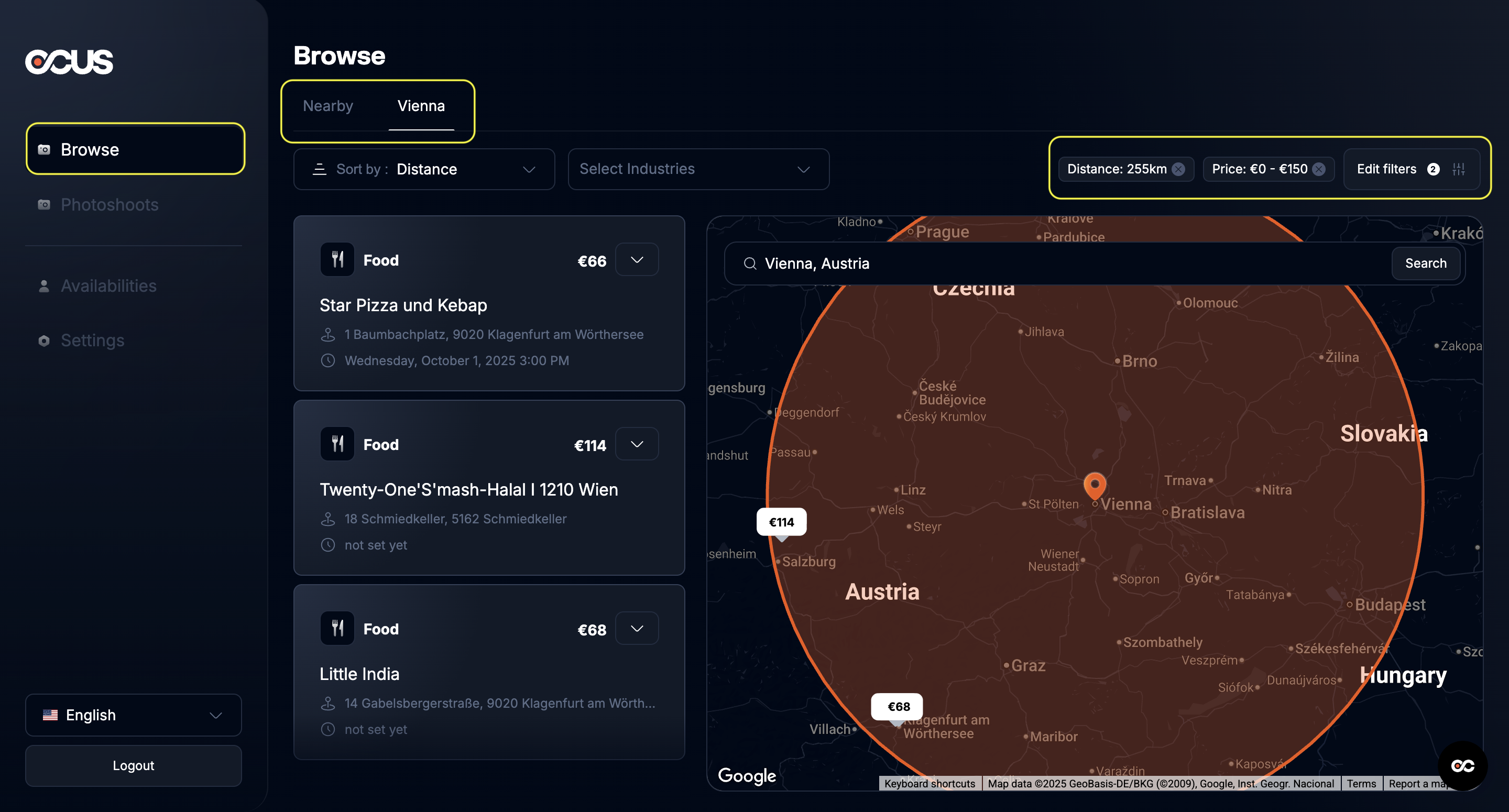Expand the Star Pizza und Kebap card

(x=637, y=259)
